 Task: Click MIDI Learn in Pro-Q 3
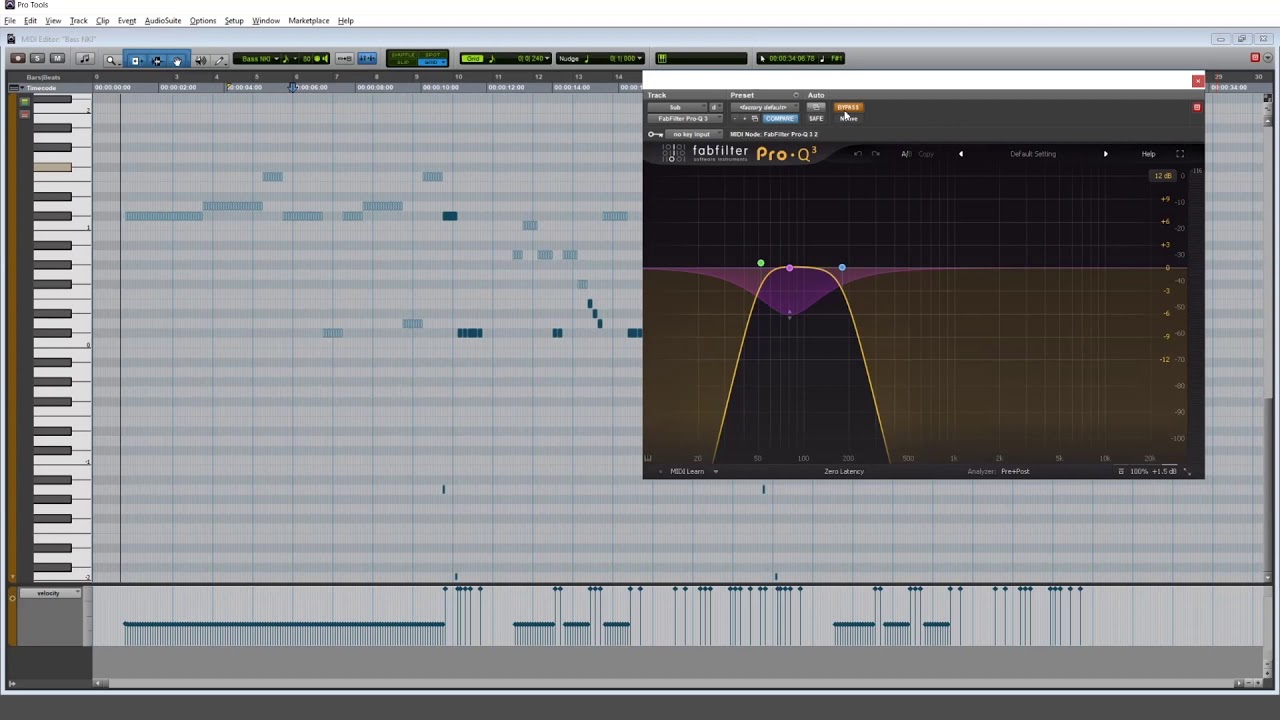687,472
